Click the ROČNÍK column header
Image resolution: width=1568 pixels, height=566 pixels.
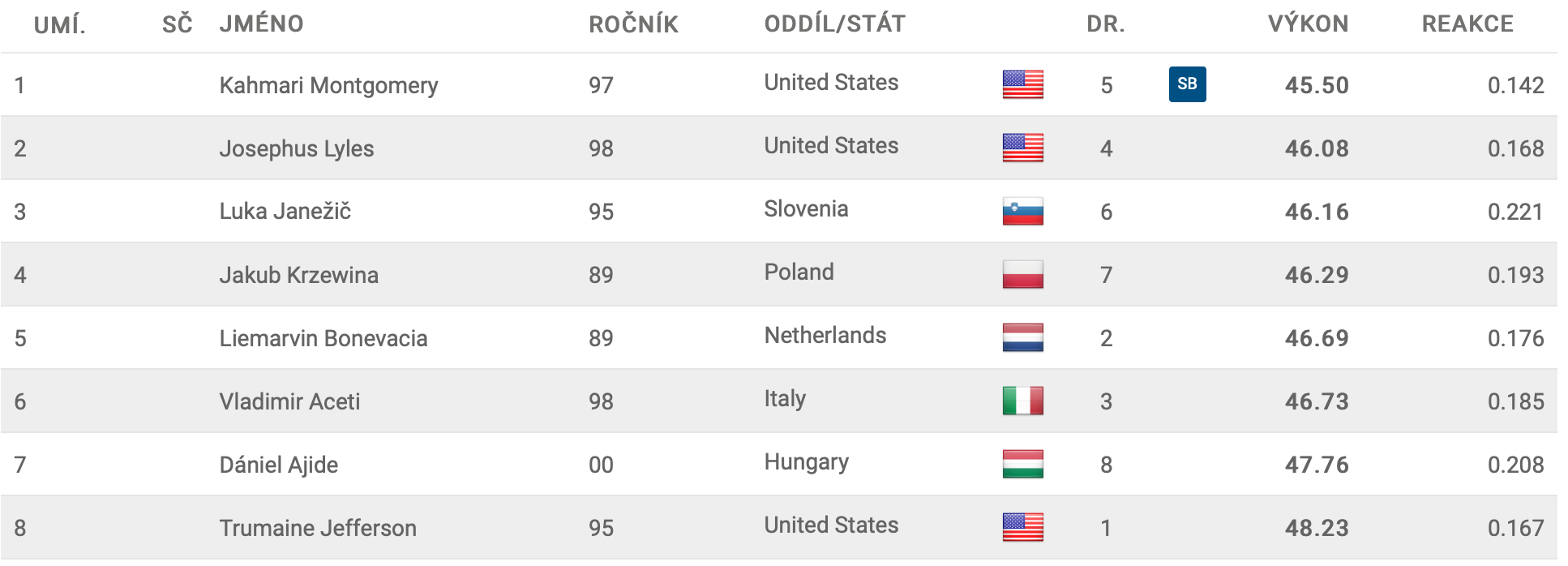(x=633, y=24)
